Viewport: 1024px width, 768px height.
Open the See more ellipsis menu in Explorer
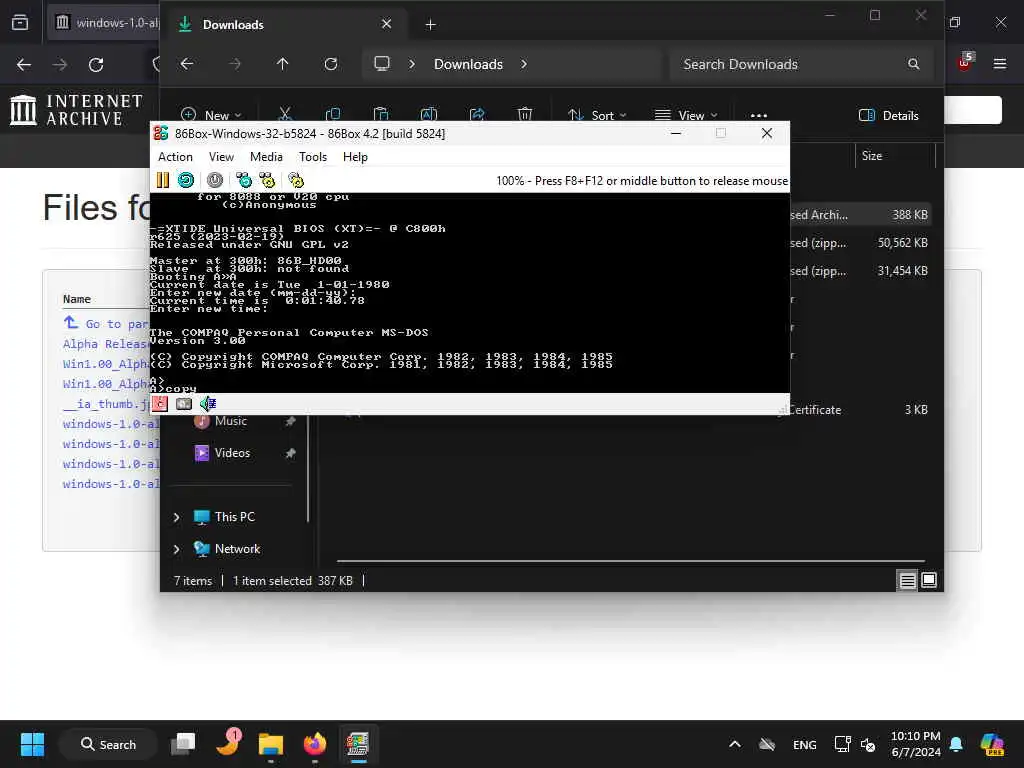coord(759,115)
